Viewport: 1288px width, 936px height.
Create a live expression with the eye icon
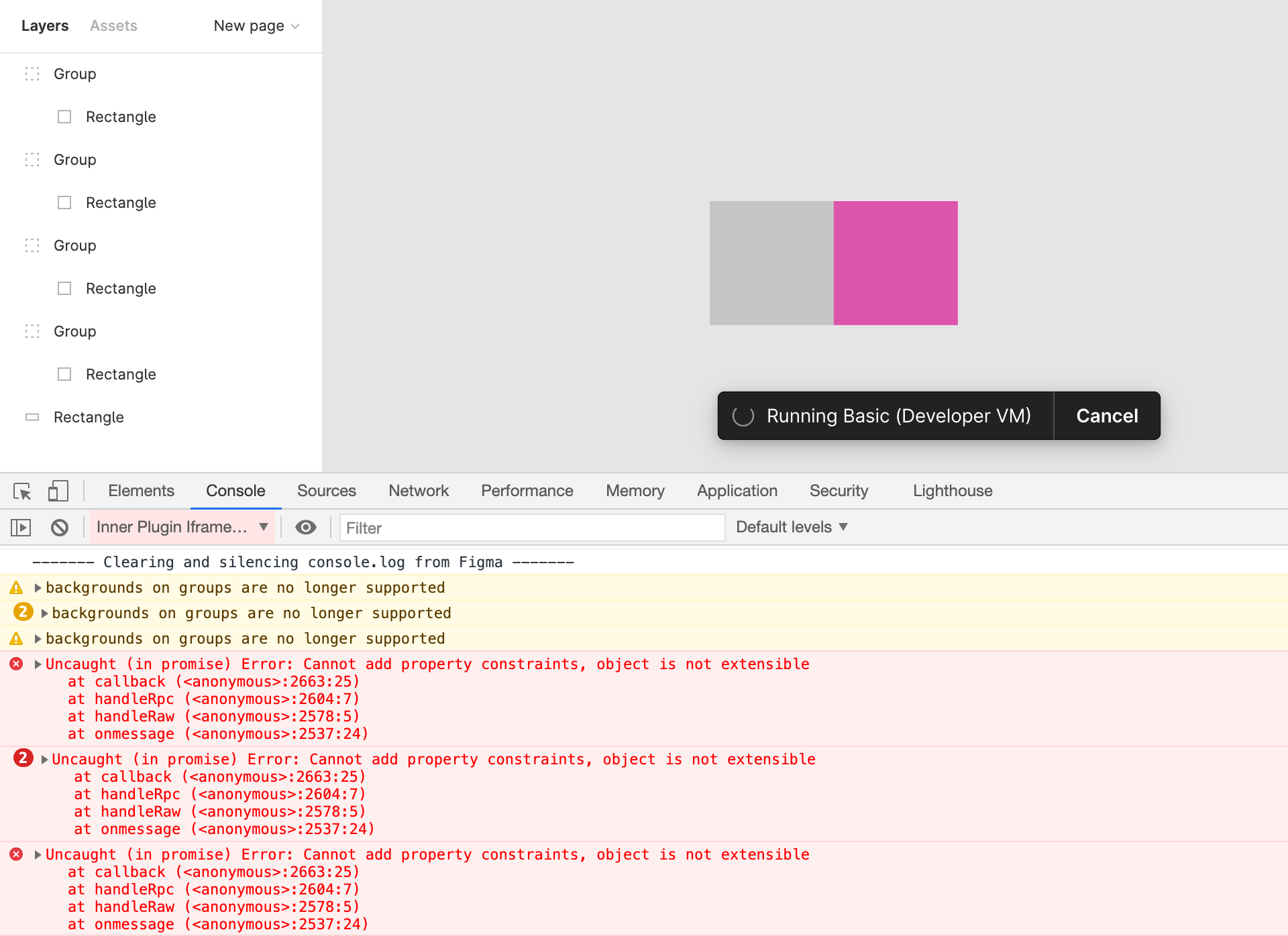[306, 528]
